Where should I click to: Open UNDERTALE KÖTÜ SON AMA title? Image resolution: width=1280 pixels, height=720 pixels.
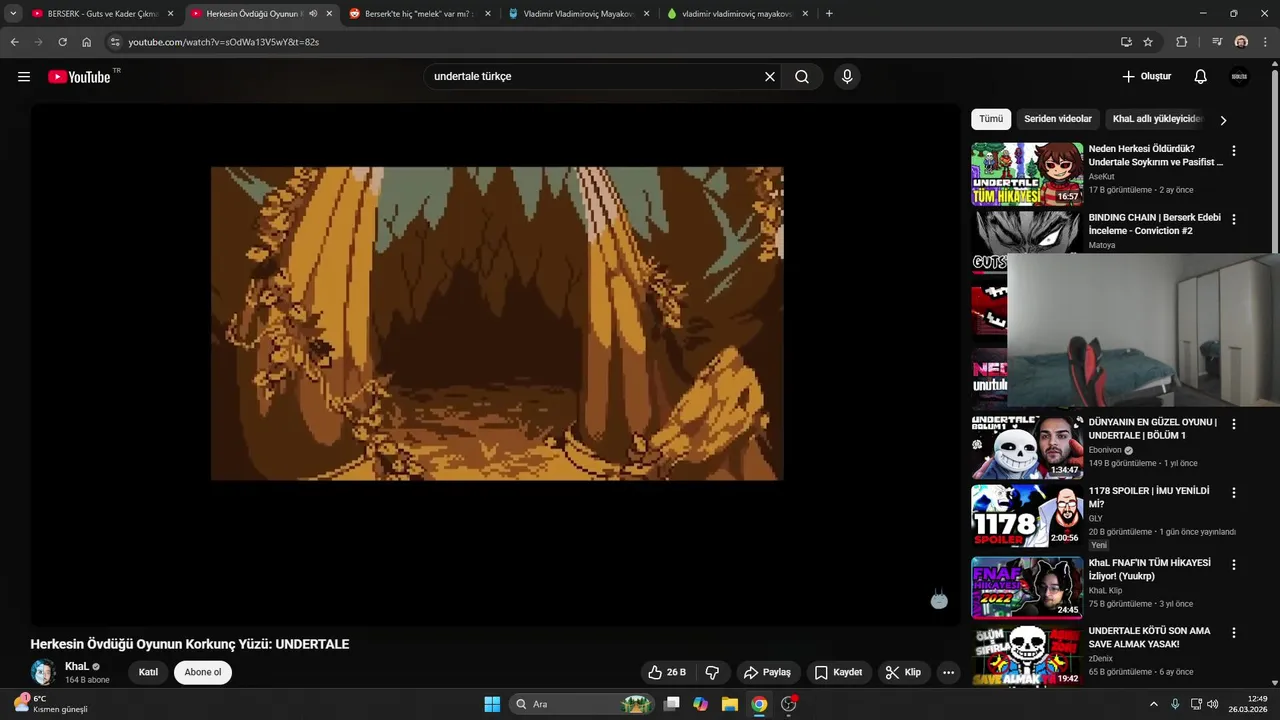point(1149,638)
